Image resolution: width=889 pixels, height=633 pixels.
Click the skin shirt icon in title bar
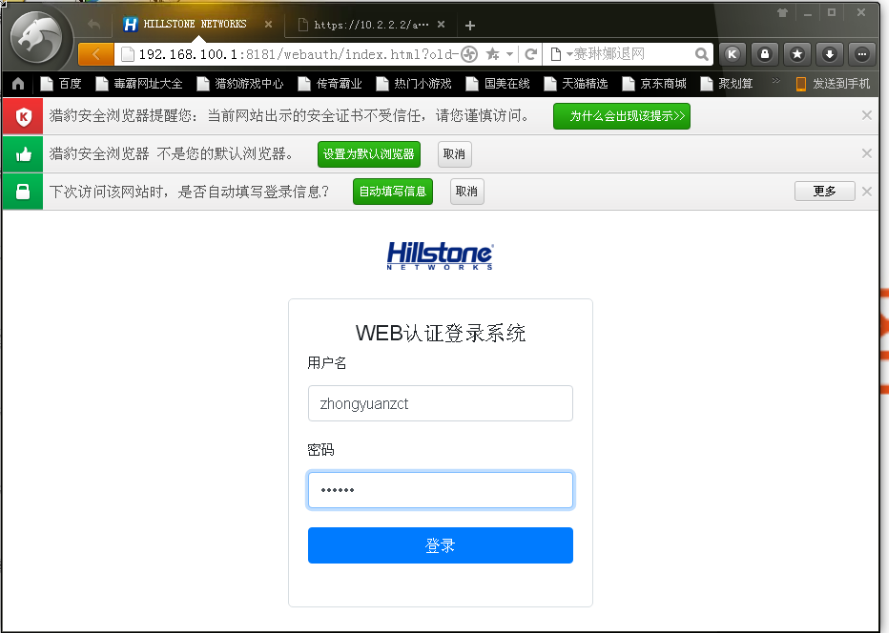pos(782,12)
